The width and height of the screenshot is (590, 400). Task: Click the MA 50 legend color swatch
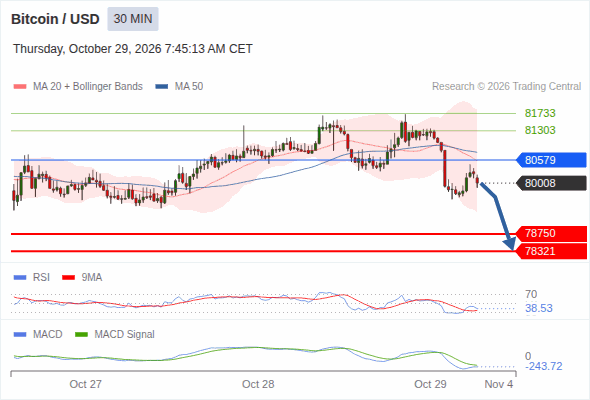(x=162, y=87)
